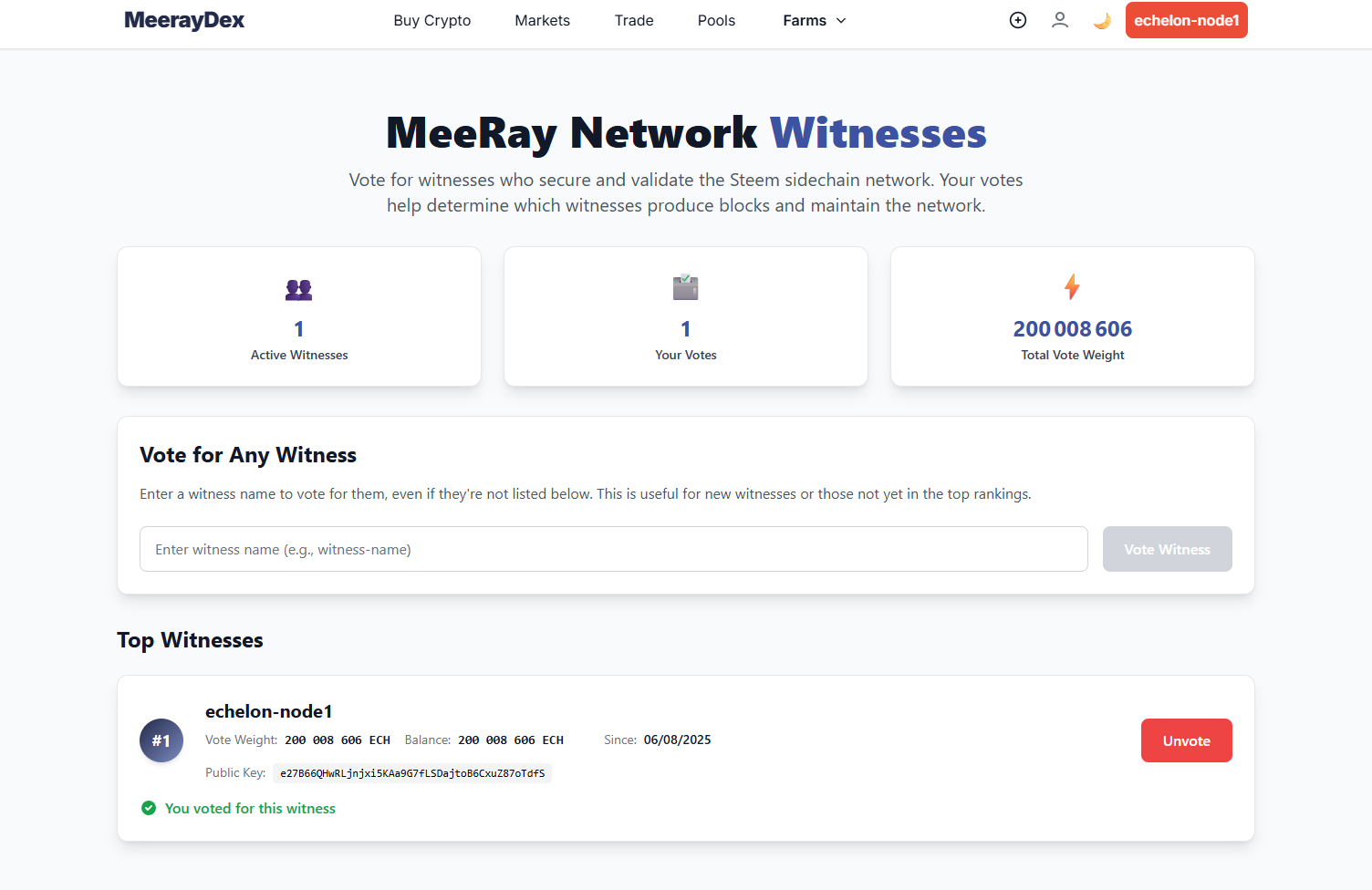Navigate to Pools
1372x890 pixels.
tap(716, 20)
